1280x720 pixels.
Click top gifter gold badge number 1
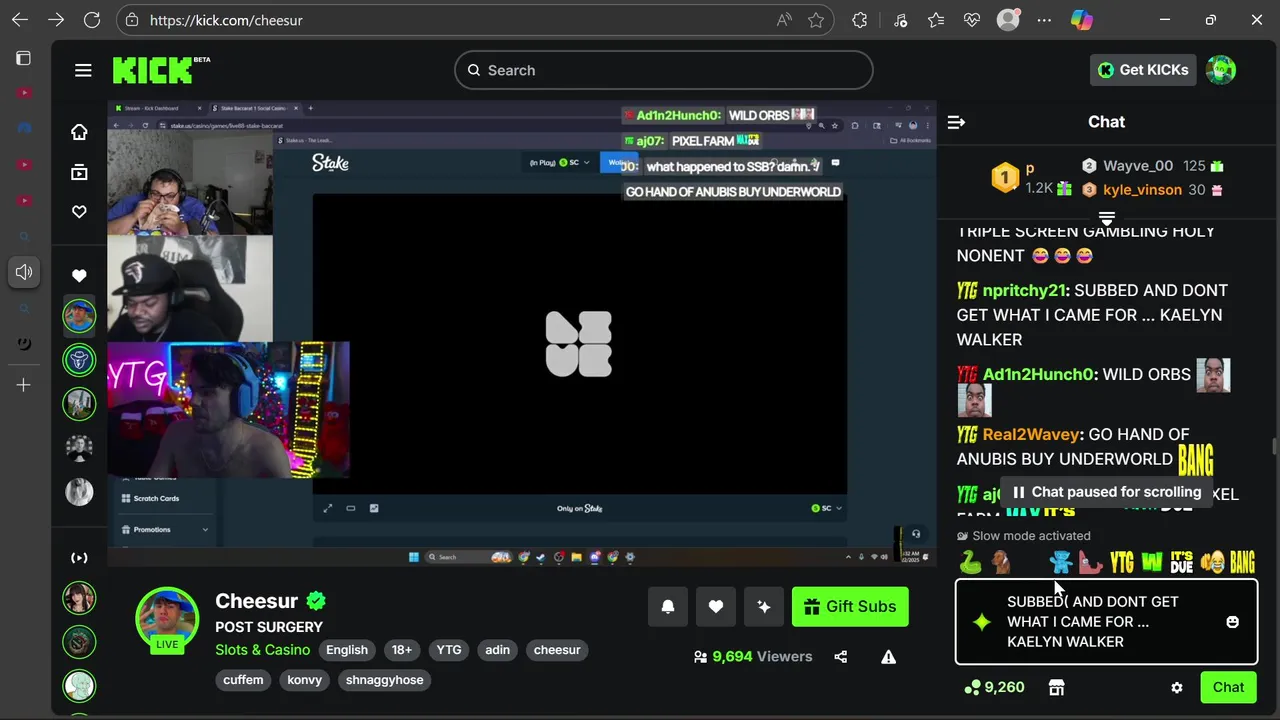click(1004, 178)
